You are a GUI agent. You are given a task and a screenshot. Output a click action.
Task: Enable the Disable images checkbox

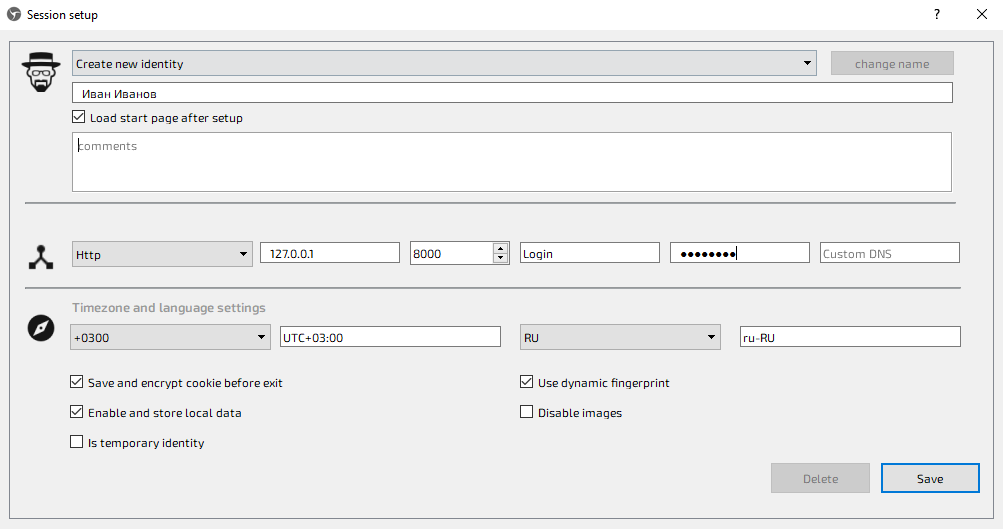click(527, 412)
